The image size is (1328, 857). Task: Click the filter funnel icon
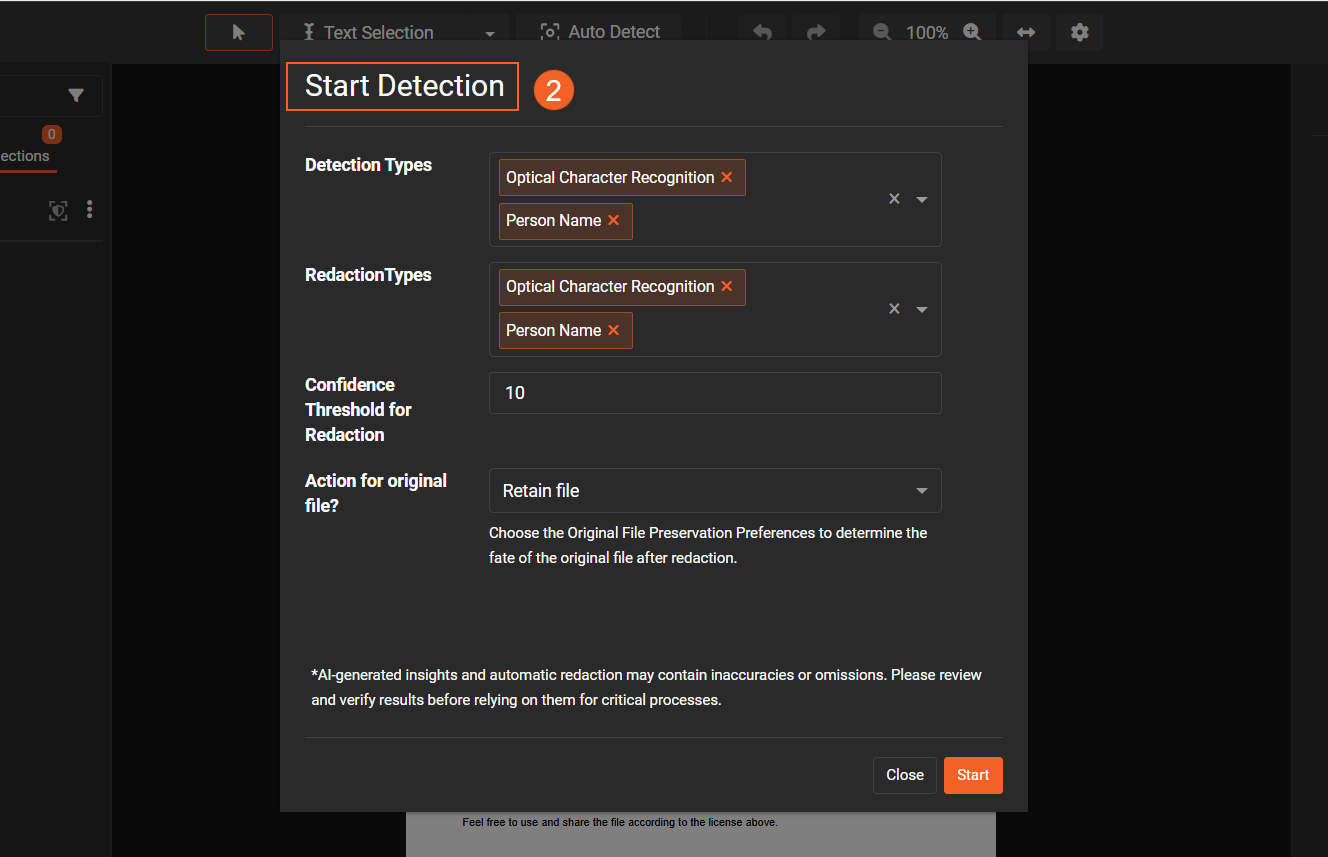pyautogui.click(x=76, y=96)
